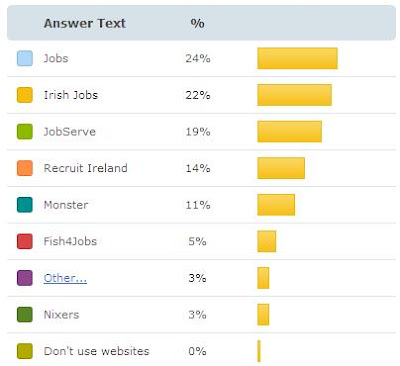Click the purple swatch beside Other
This screenshot has width=400, height=366.
25,278
